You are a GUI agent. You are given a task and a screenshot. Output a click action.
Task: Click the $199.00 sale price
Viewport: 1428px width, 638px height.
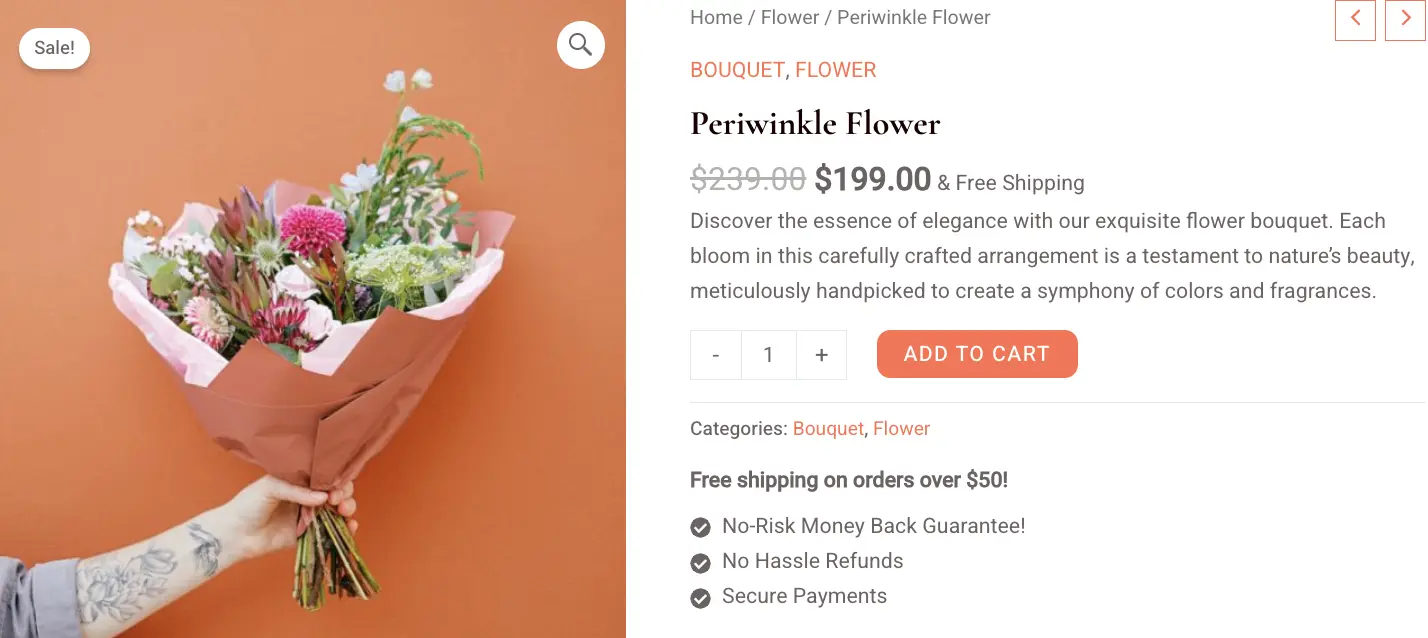(x=872, y=180)
